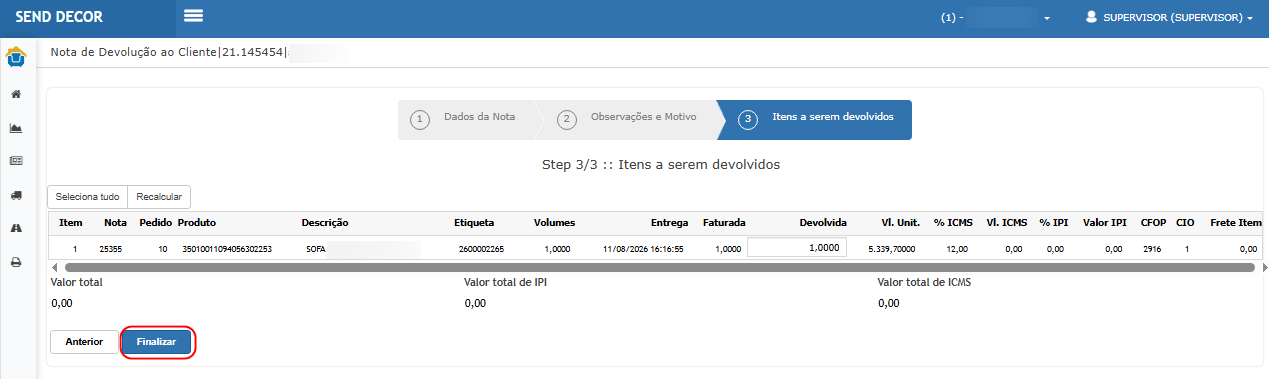This screenshot has width=1269, height=379.
Task: Open the area chart sidebar icon
Action: [16, 128]
